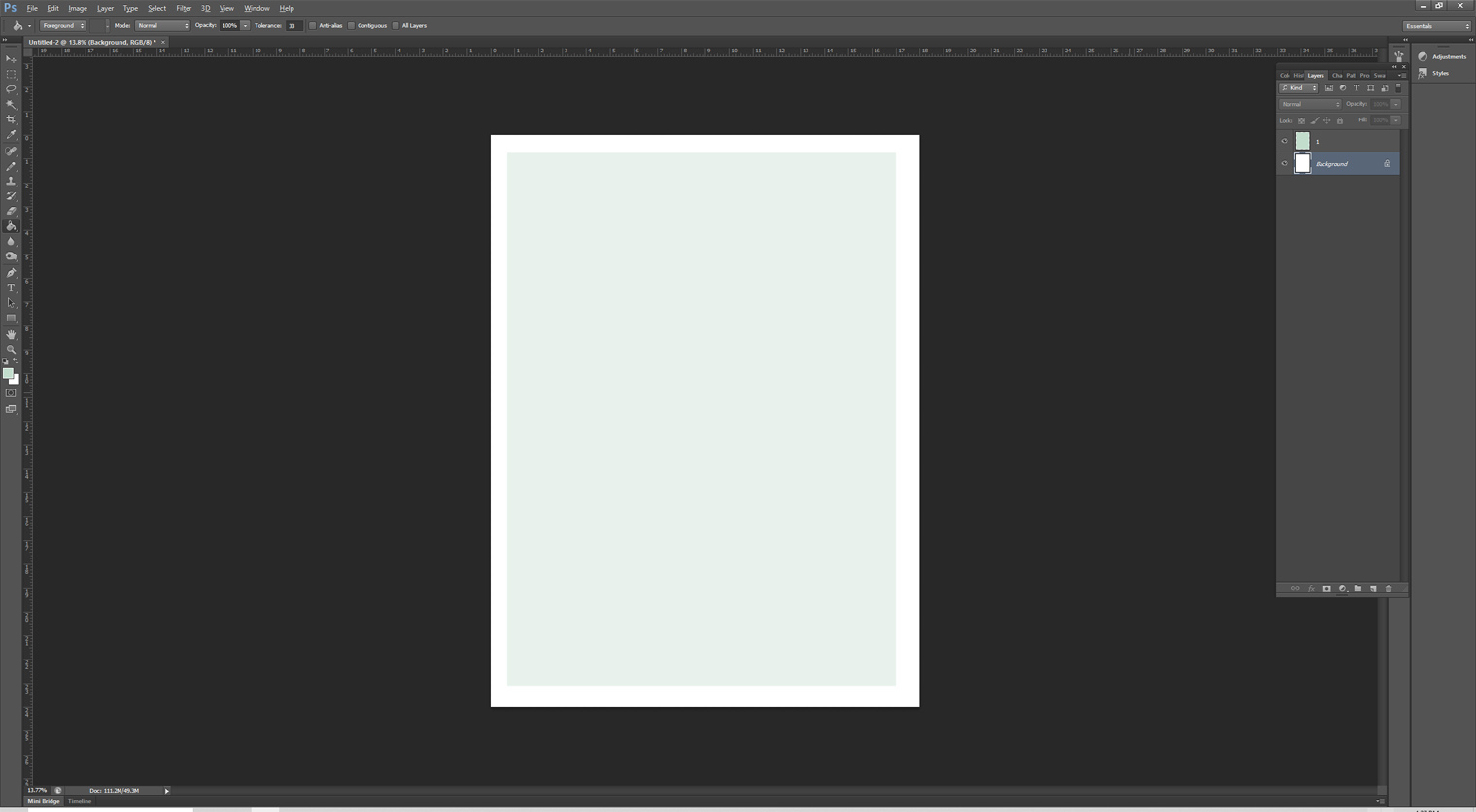1476x812 pixels.
Task: Hide layer 1 by clicking its eye
Action: [x=1285, y=141]
